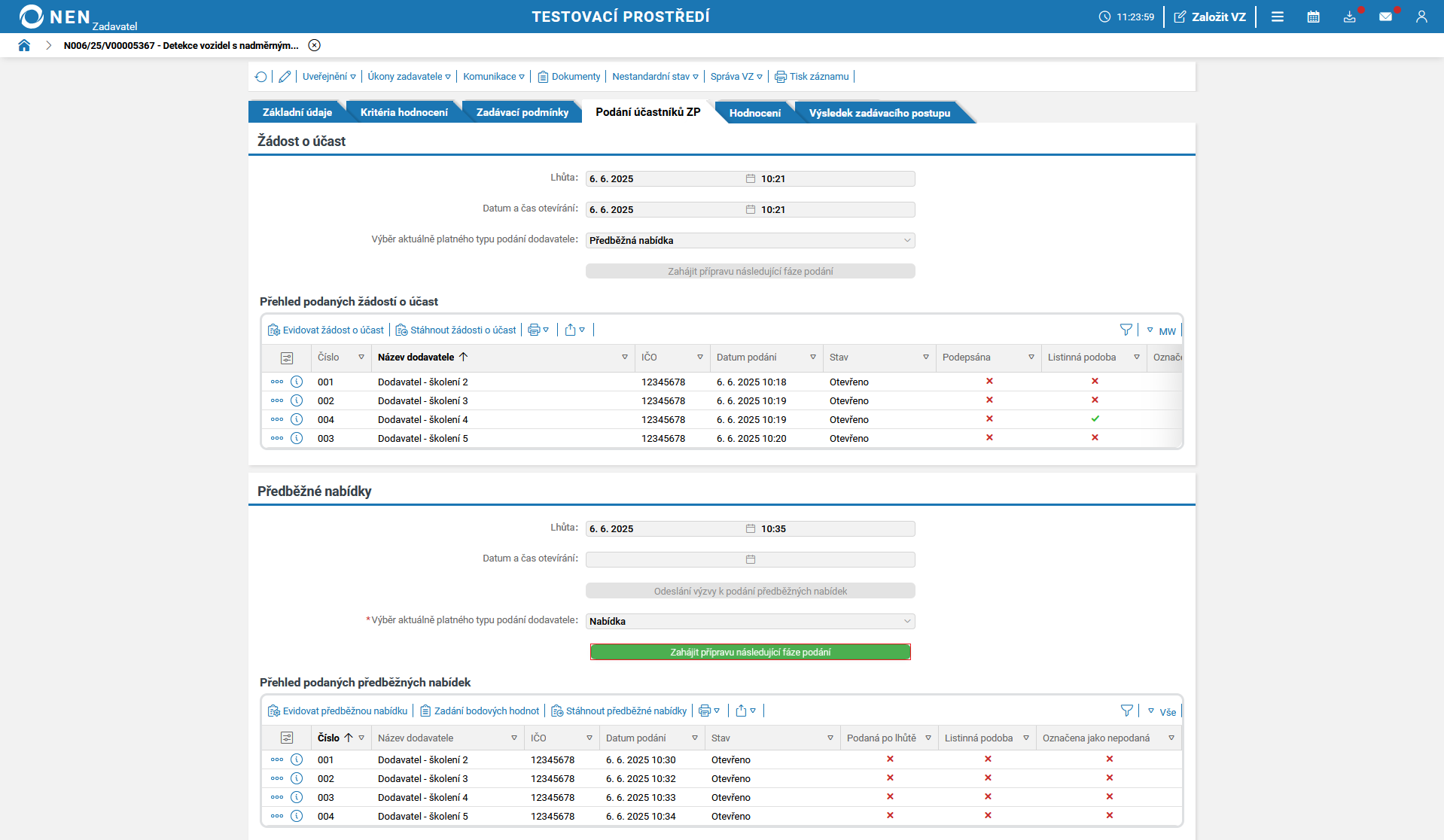Open the Nabídka submission type dropdown
The height and width of the screenshot is (840, 1444).
point(750,621)
